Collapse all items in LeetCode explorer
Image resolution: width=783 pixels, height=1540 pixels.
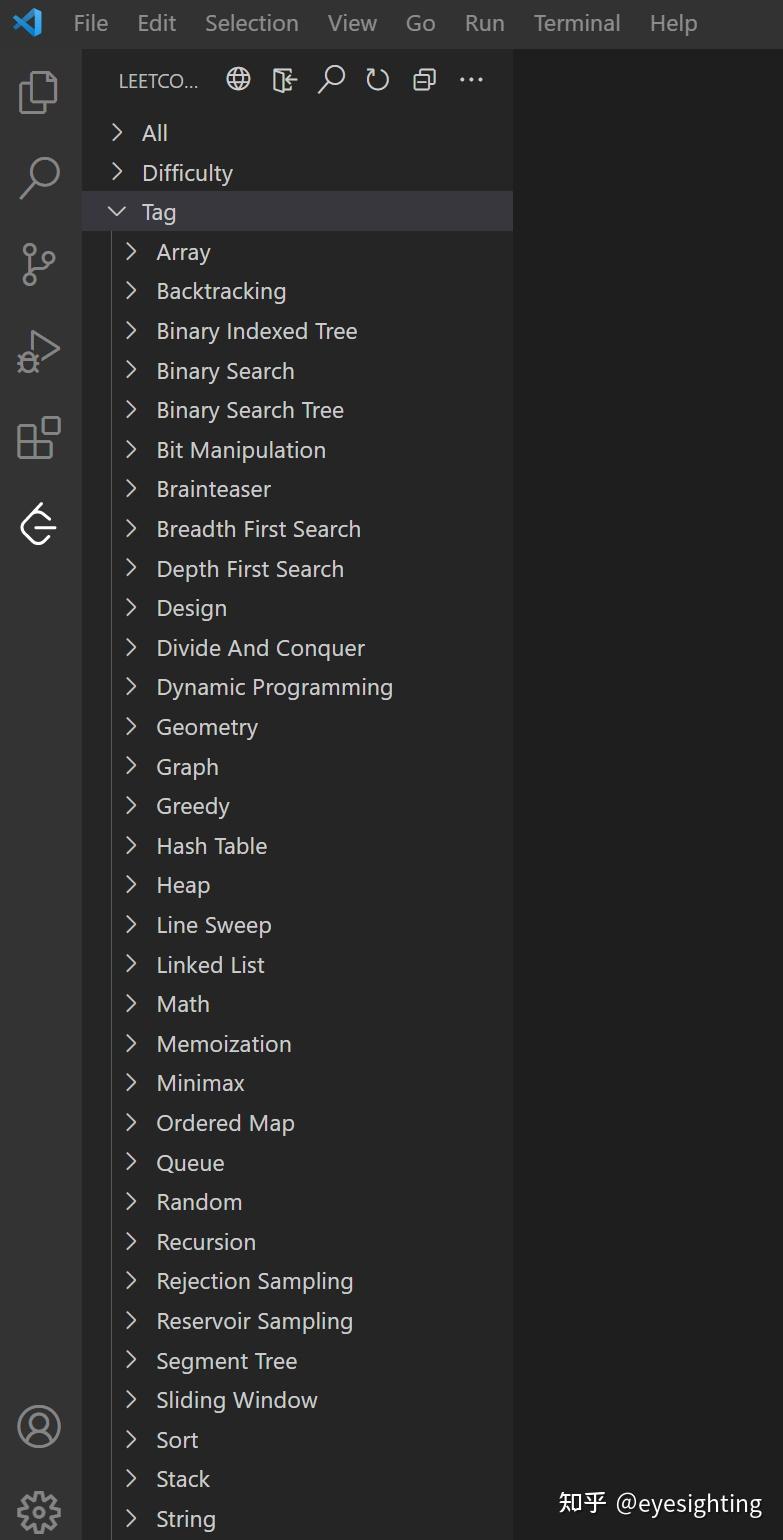[x=424, y=79]
